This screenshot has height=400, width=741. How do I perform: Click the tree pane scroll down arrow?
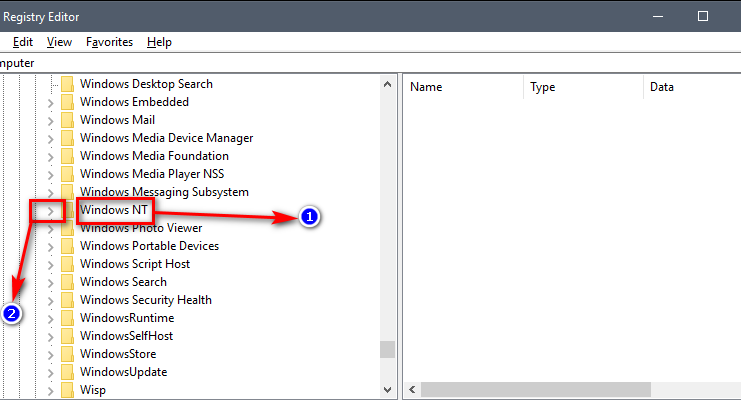coord(388,390)
